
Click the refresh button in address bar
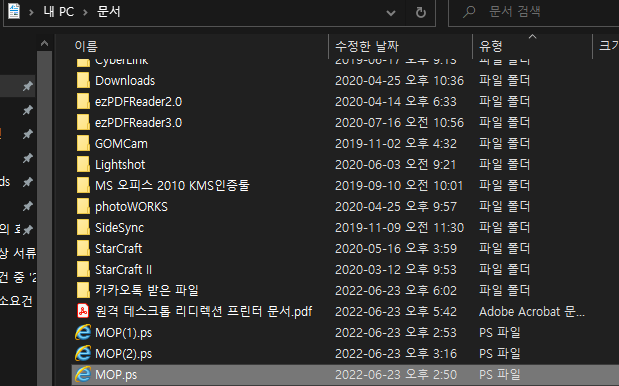[421, 13]
